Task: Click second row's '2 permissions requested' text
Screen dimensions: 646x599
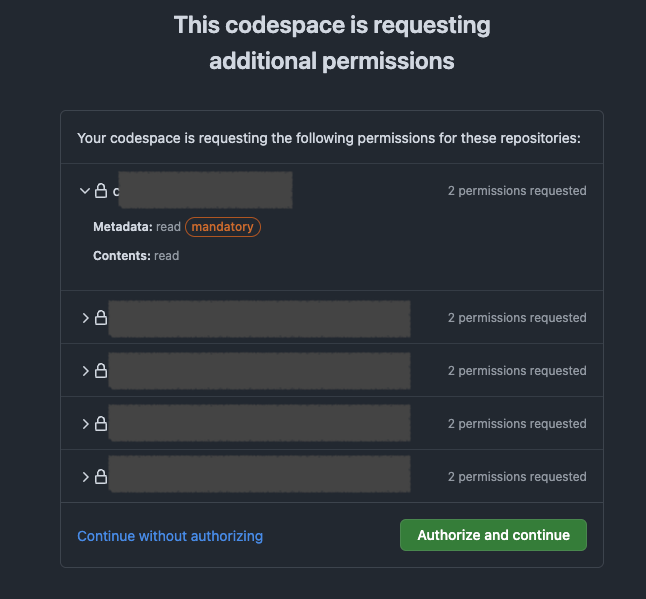Action: [517, 318]
